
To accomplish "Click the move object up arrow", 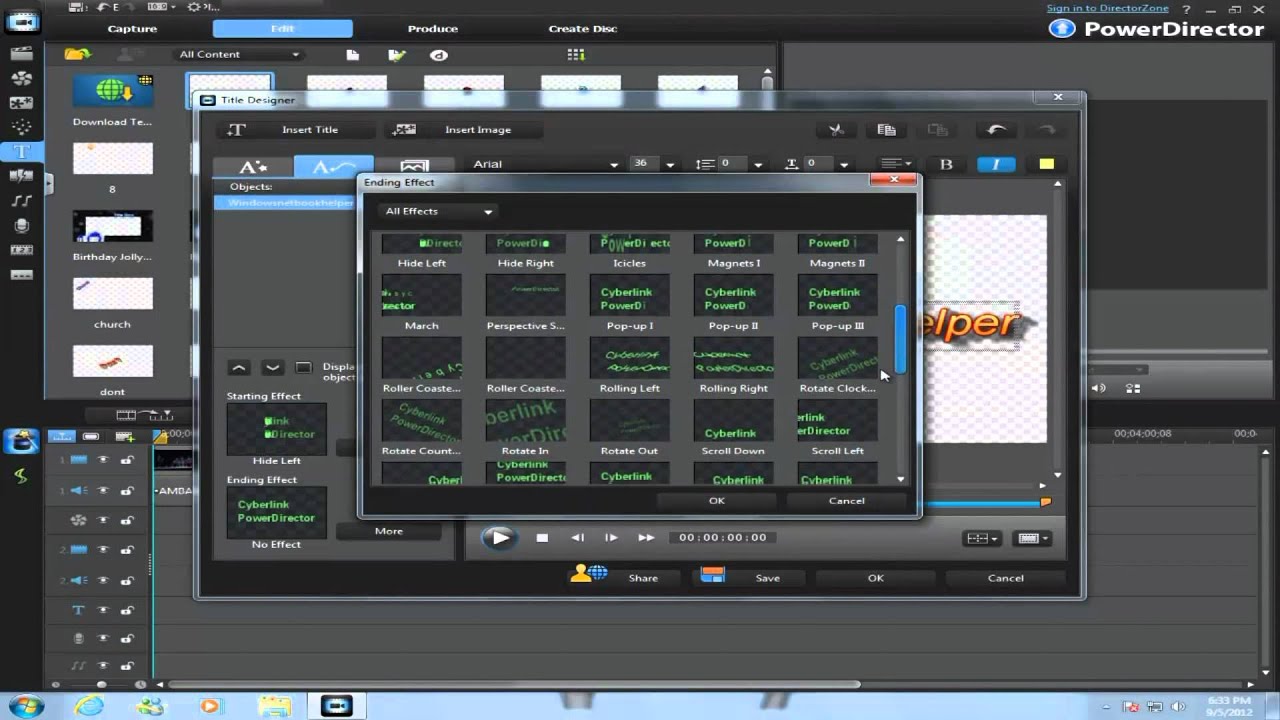I will [239, 368].
